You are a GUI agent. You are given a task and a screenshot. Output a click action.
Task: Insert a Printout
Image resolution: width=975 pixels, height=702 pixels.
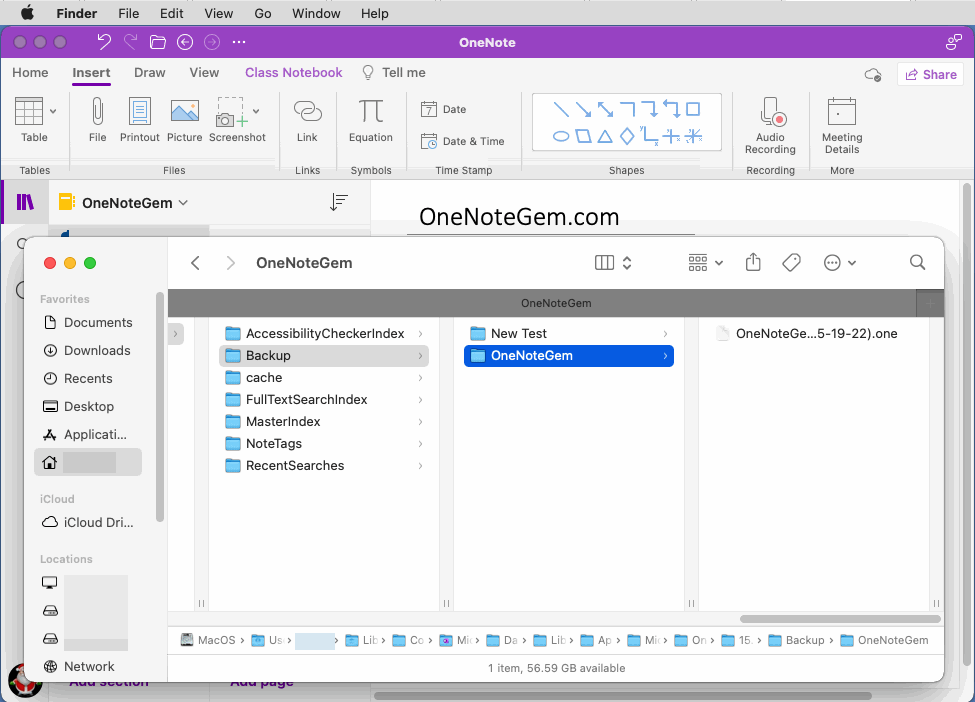[x=139, y=119]
